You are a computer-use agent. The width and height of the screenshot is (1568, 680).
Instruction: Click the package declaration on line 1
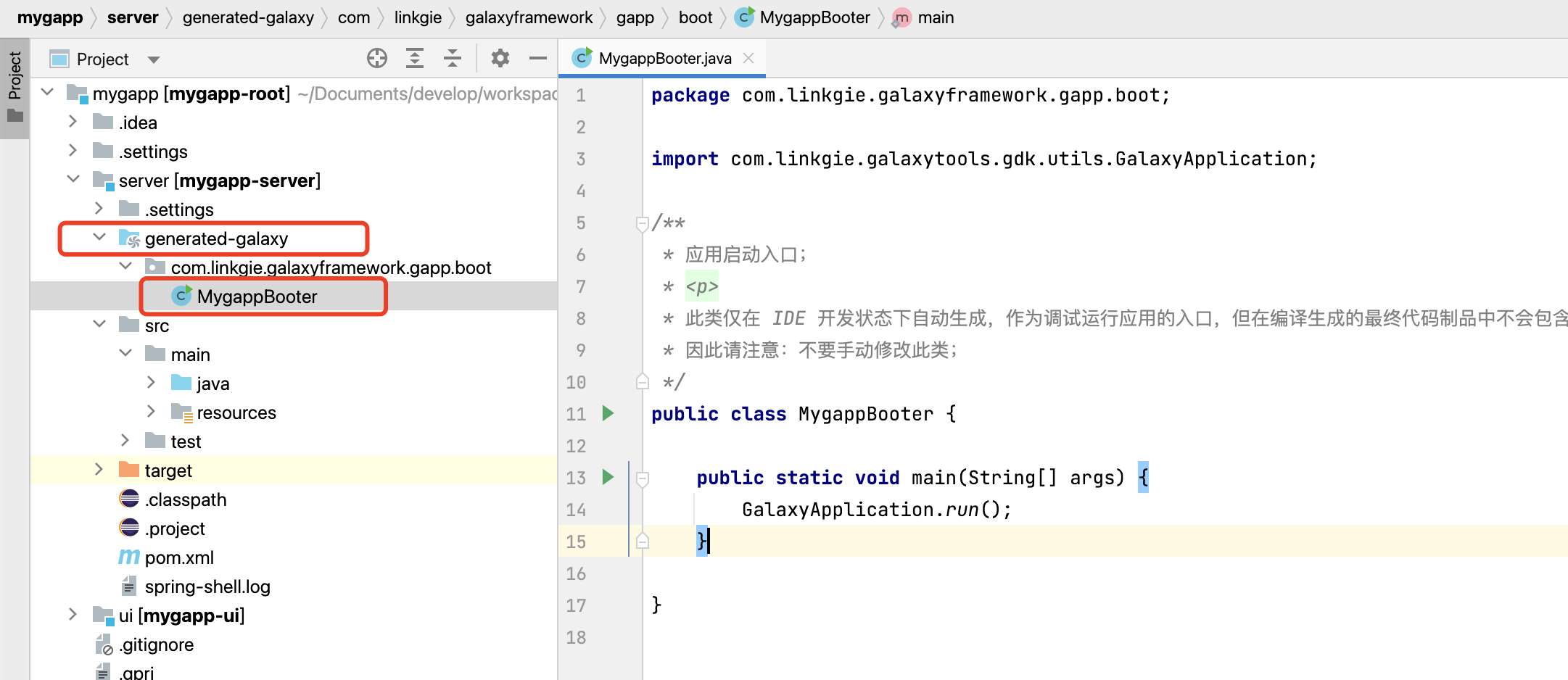click(910, 95)
